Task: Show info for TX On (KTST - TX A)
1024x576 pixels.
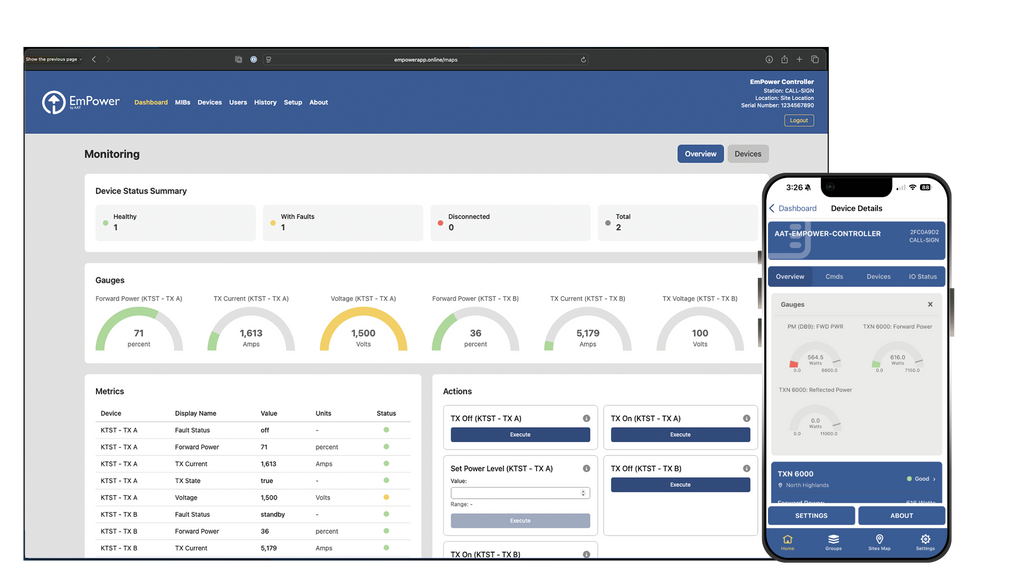Action: tap(746, 419)
